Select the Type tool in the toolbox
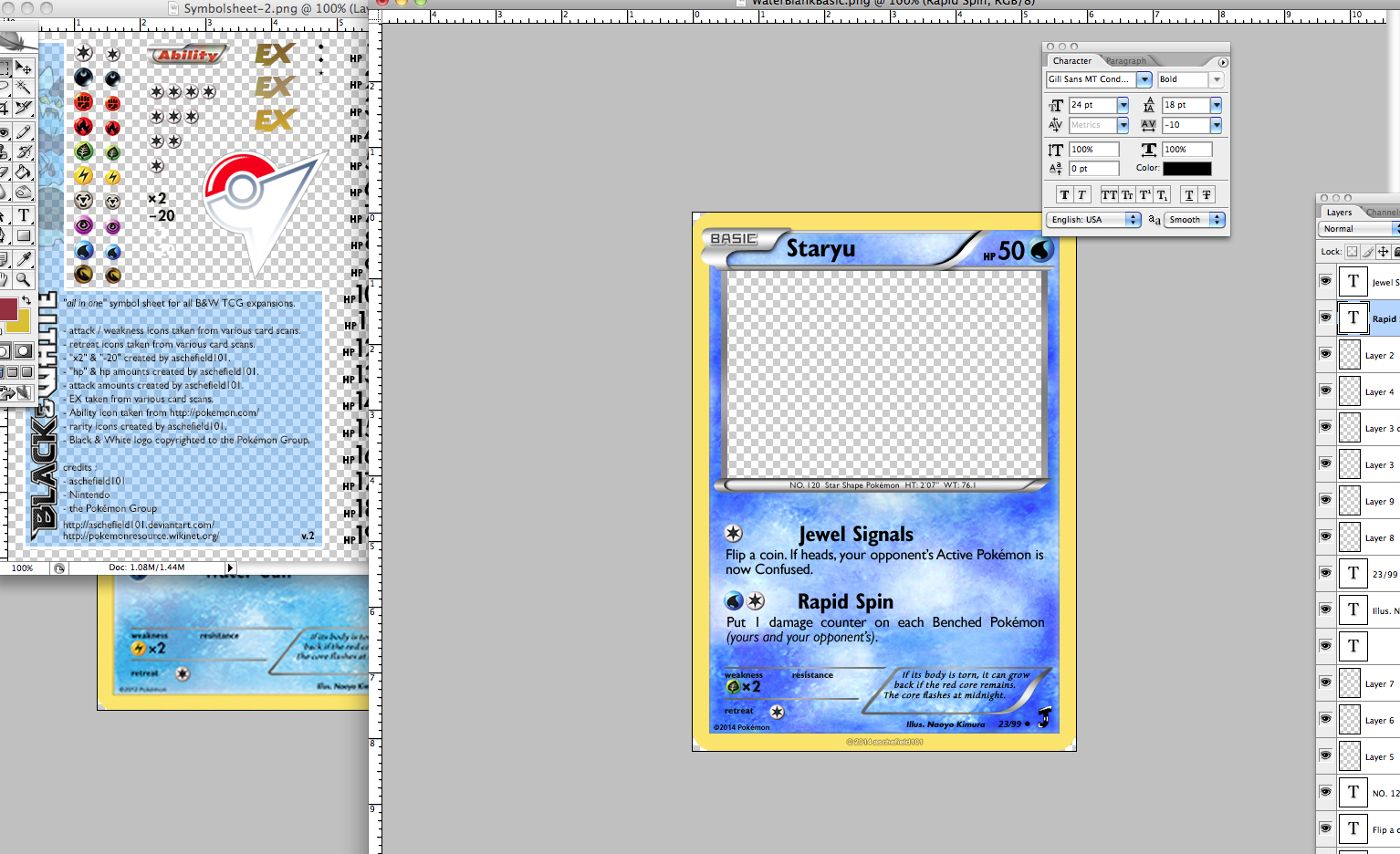 pos(23,215)
